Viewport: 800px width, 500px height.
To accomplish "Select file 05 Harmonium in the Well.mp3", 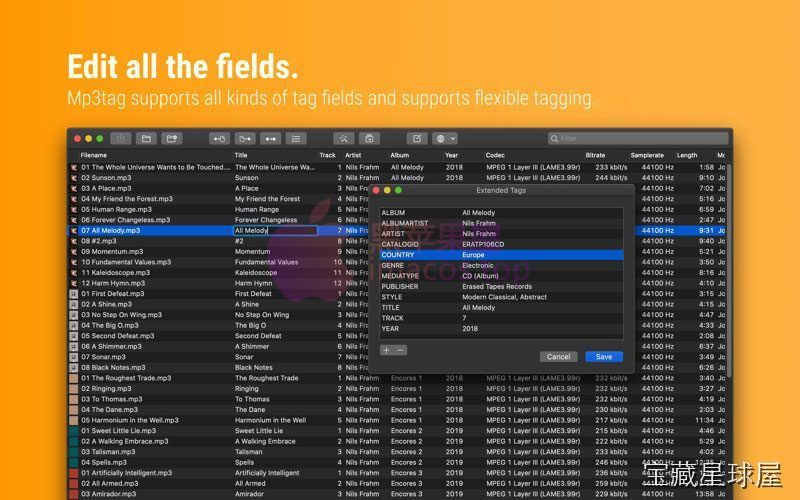I will (x=130, y=420).
